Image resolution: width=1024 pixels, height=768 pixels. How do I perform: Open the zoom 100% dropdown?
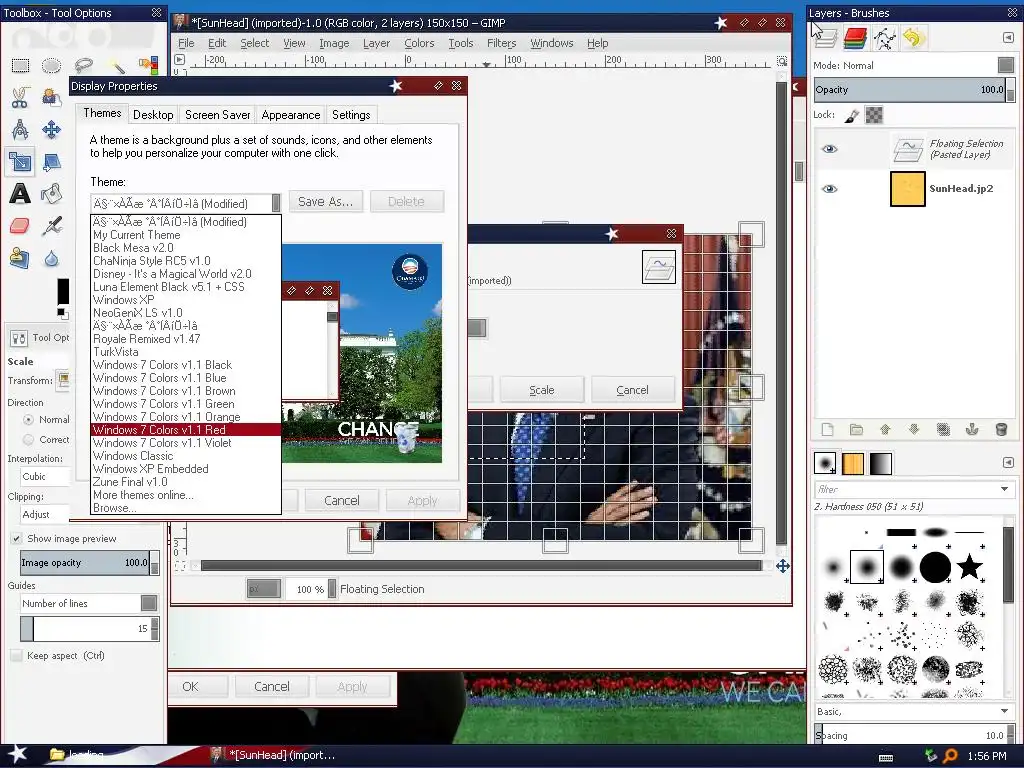coord(332,589)
